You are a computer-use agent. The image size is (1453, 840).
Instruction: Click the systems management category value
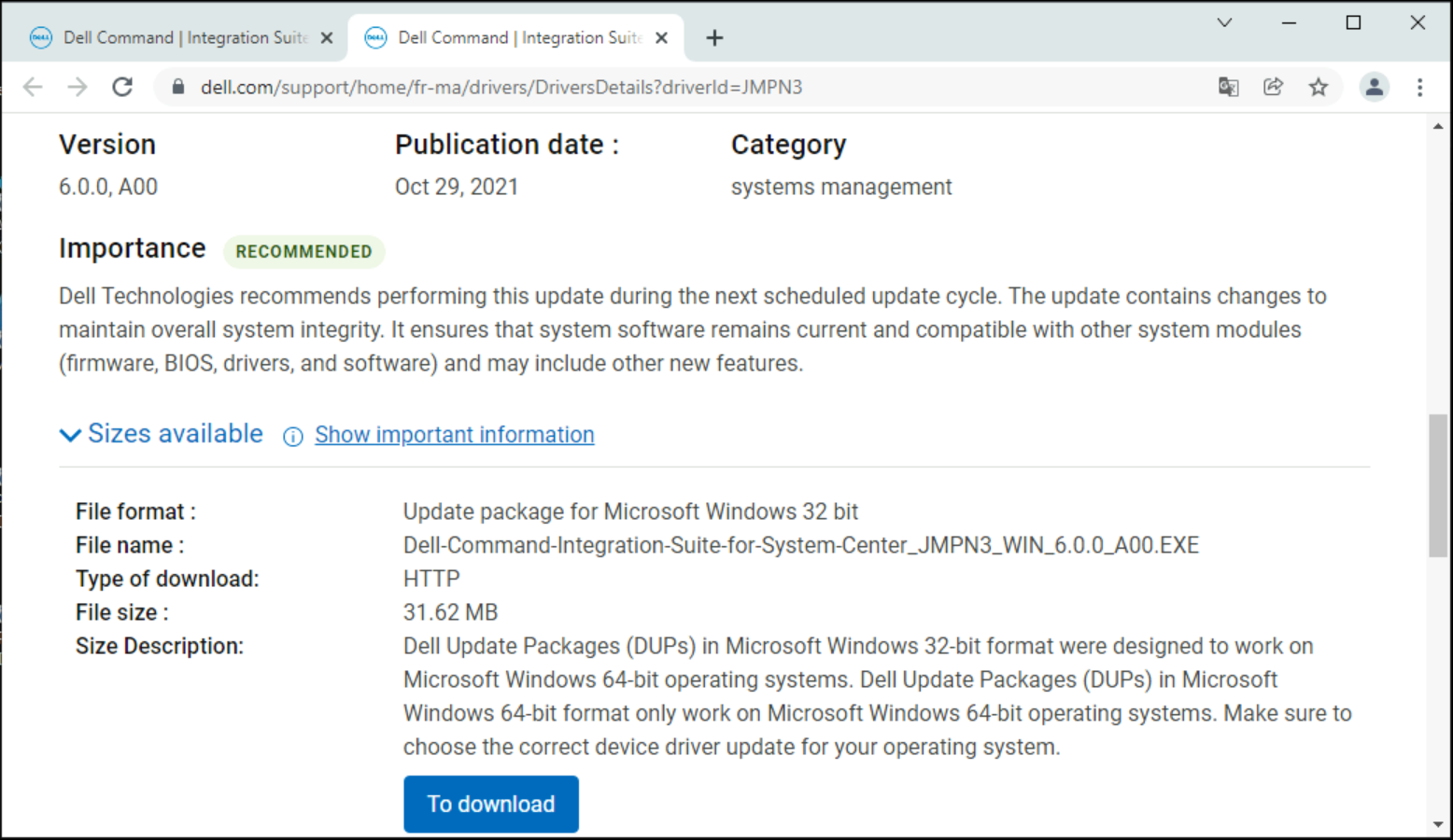841,187
